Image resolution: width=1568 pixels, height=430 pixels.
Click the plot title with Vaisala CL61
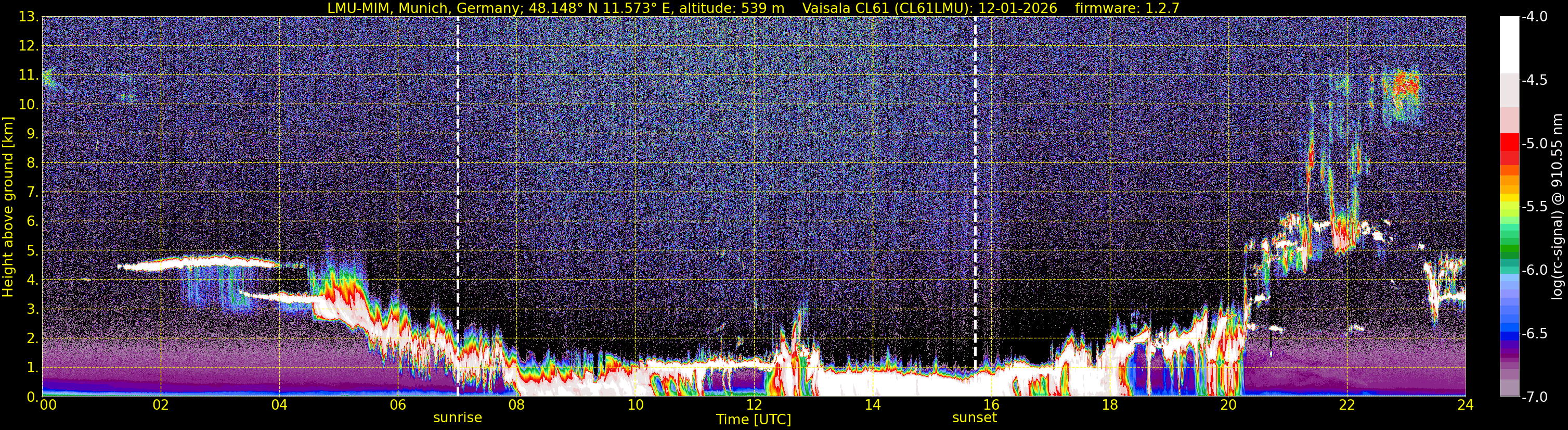[754, 8]
